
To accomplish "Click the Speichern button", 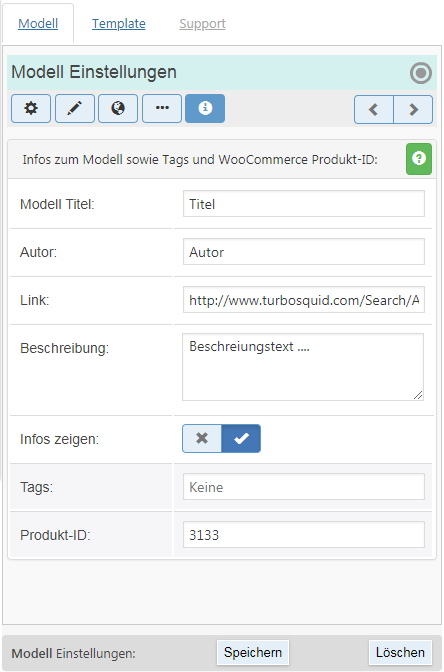I will [x=253, y=652].
